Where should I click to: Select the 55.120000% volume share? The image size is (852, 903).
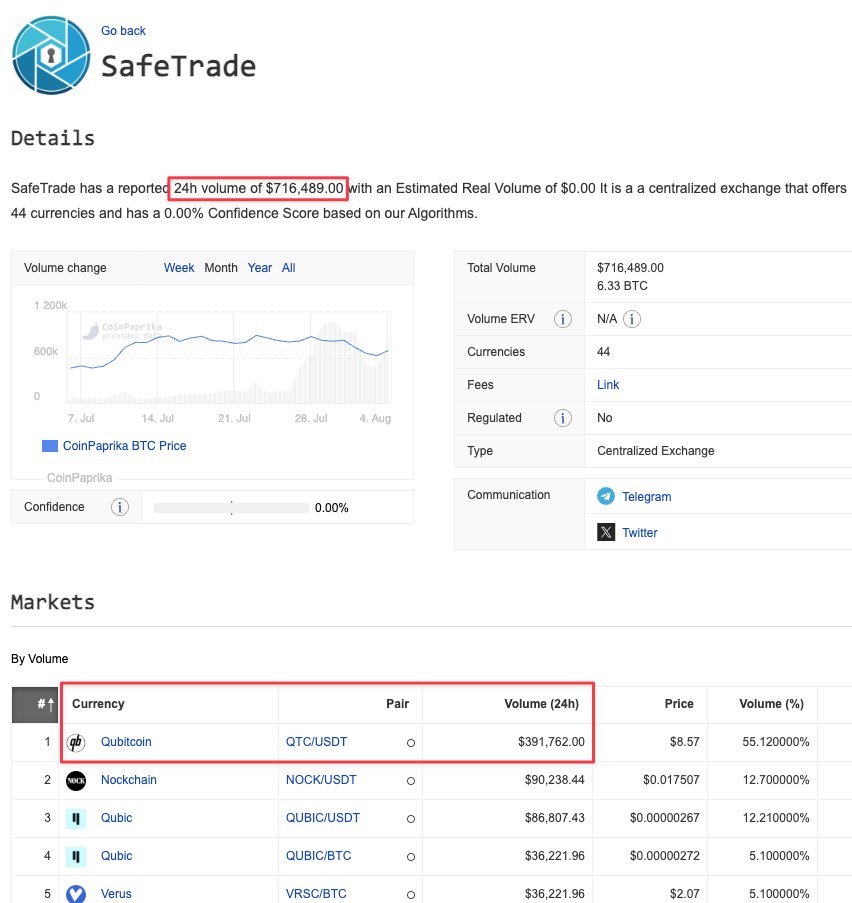(775, 742)
